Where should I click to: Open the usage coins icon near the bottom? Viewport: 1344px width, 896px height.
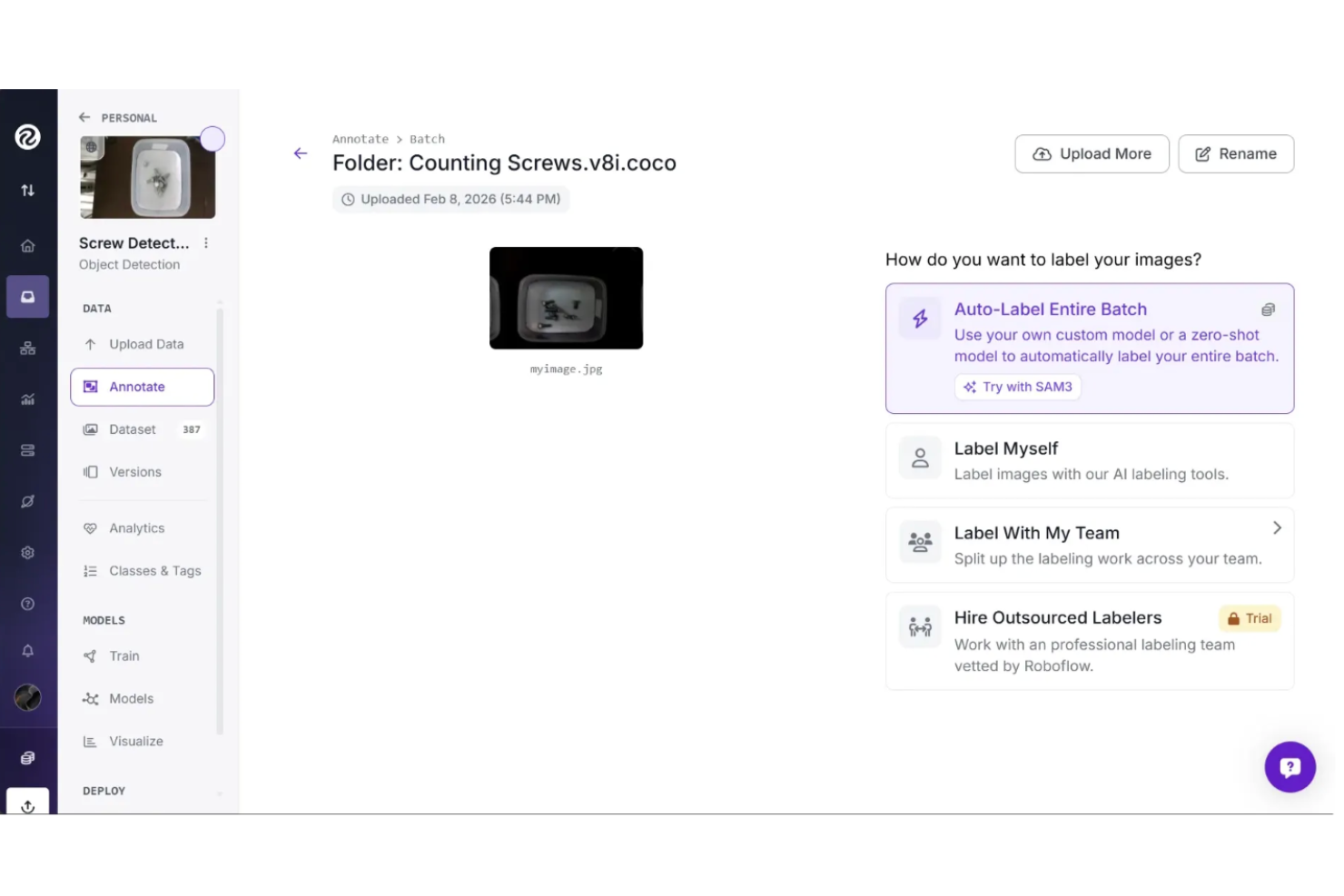[x=28, y=756]
